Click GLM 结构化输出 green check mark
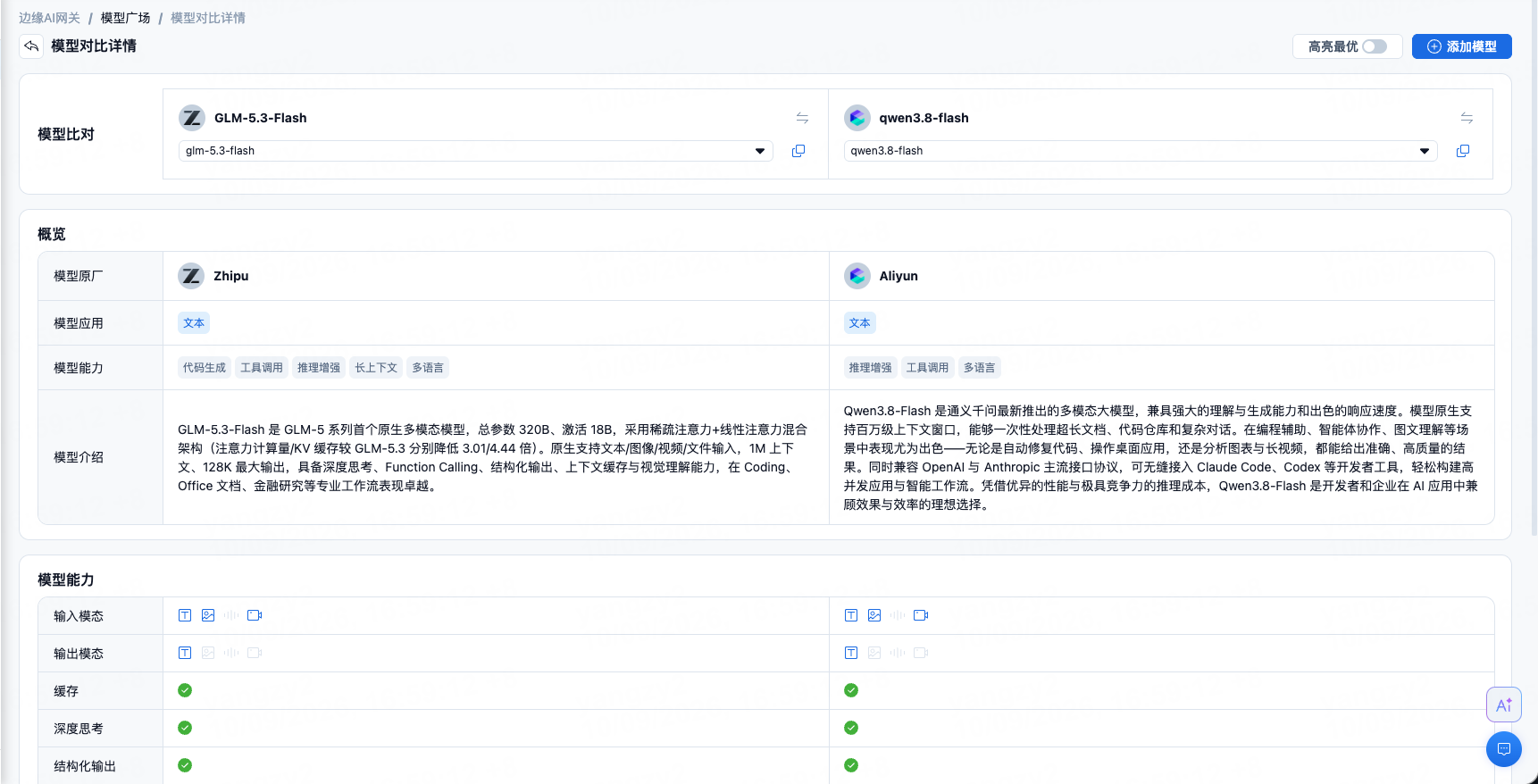Screen dimensions: 1538x784 pyautogui.click(x=185, y=765)
